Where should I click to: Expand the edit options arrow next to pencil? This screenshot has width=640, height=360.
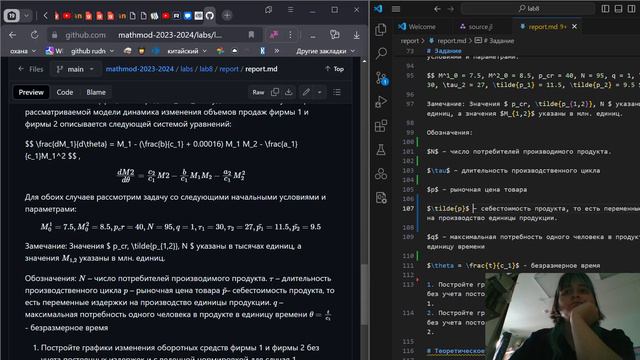coord(320,92)
